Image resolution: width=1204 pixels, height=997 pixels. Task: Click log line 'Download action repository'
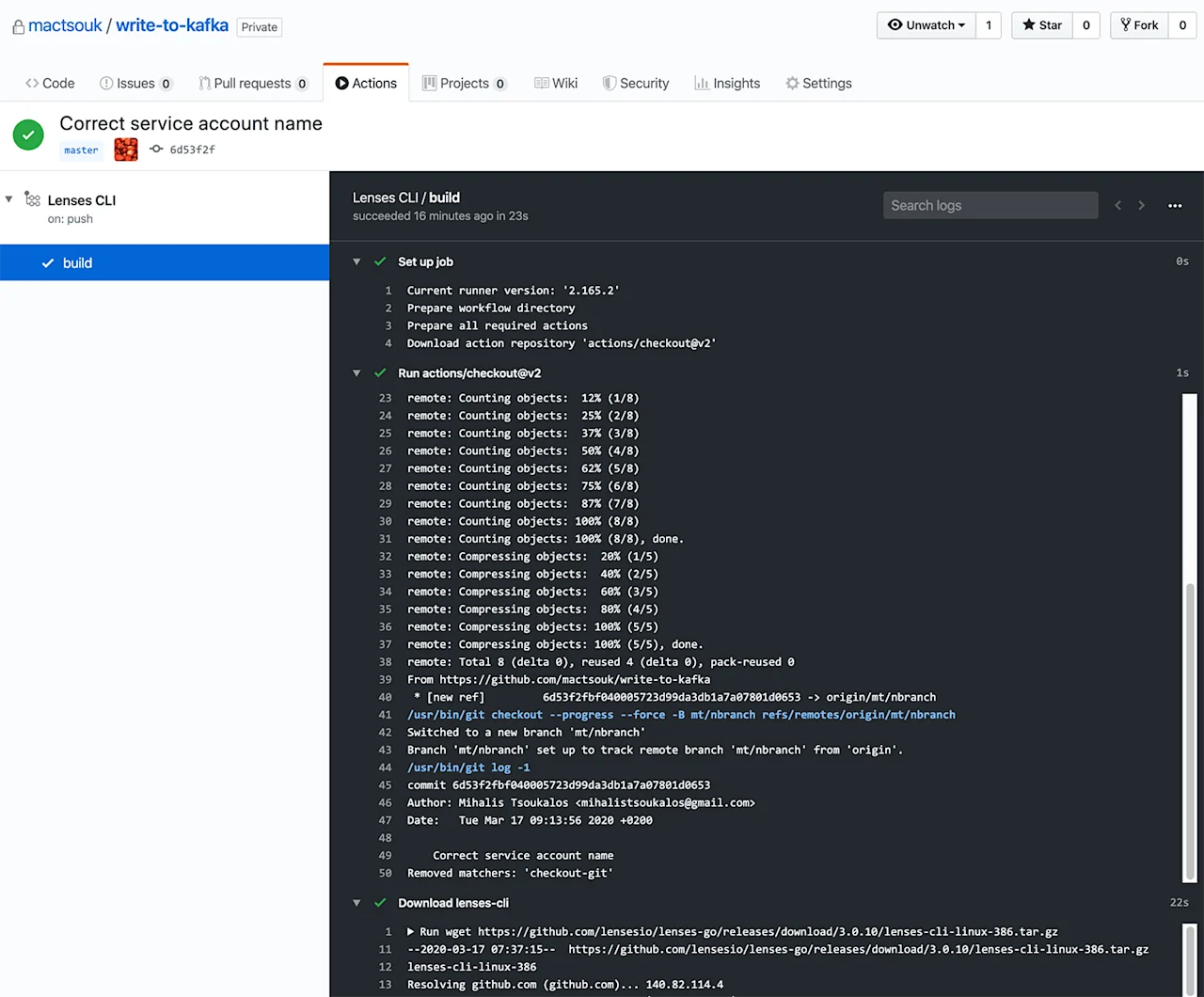pos(562,343)
